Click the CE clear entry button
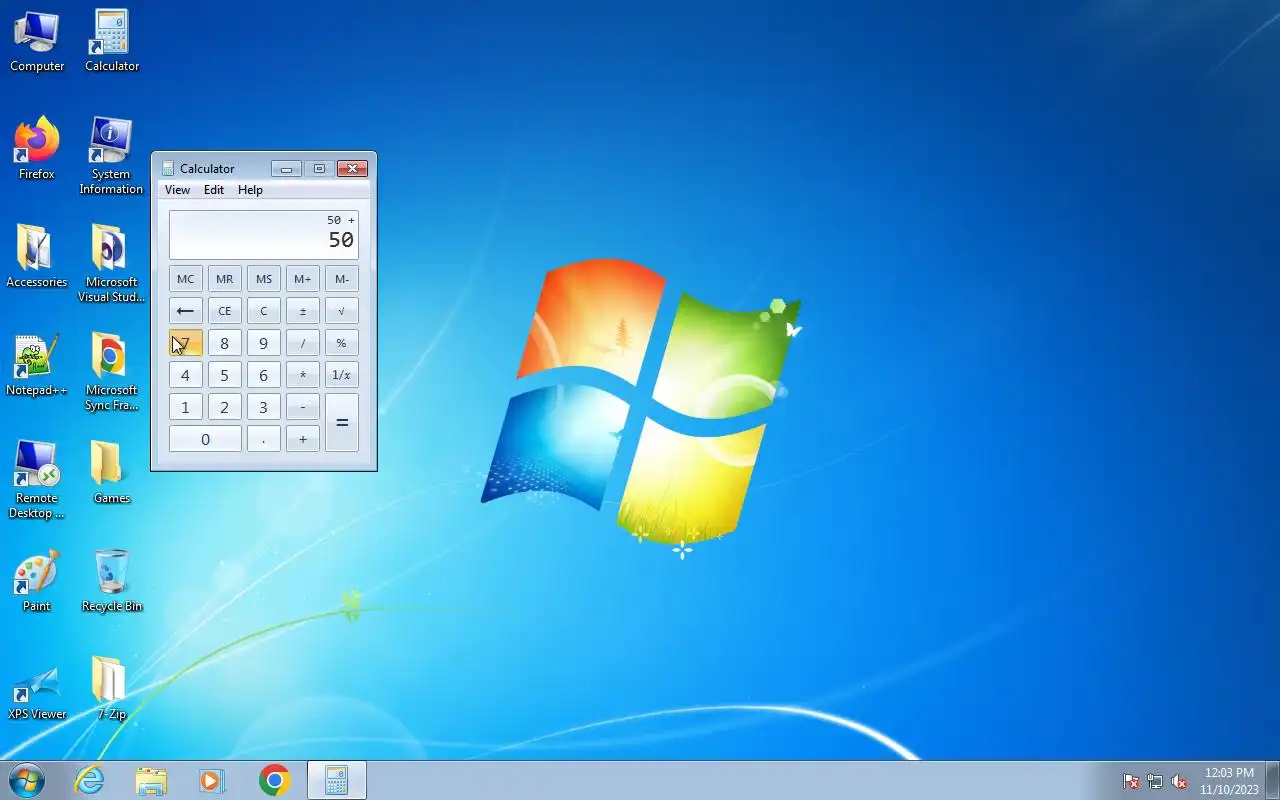This screenshot has width=1280, height=800. point(224,311)
